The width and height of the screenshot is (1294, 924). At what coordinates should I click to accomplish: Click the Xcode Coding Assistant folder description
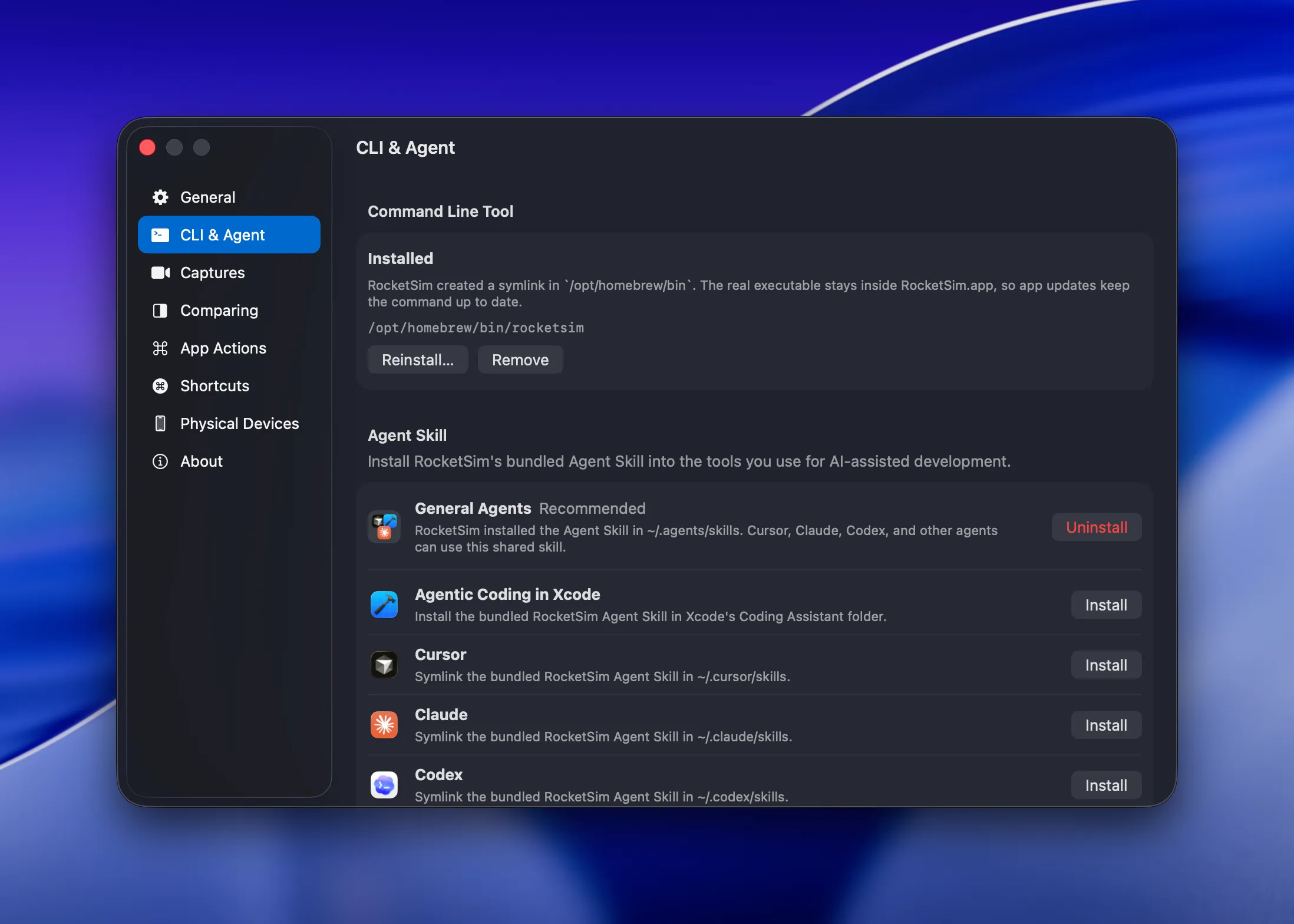coord(651,616)
